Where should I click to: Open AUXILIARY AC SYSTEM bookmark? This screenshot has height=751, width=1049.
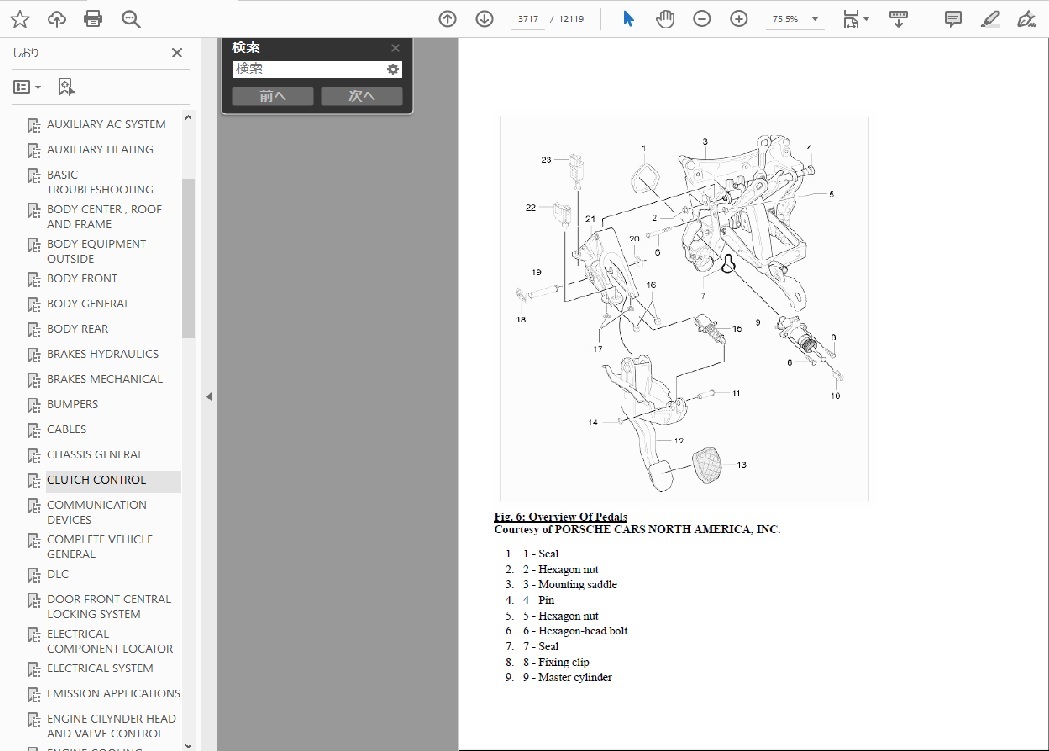[106, 124]
